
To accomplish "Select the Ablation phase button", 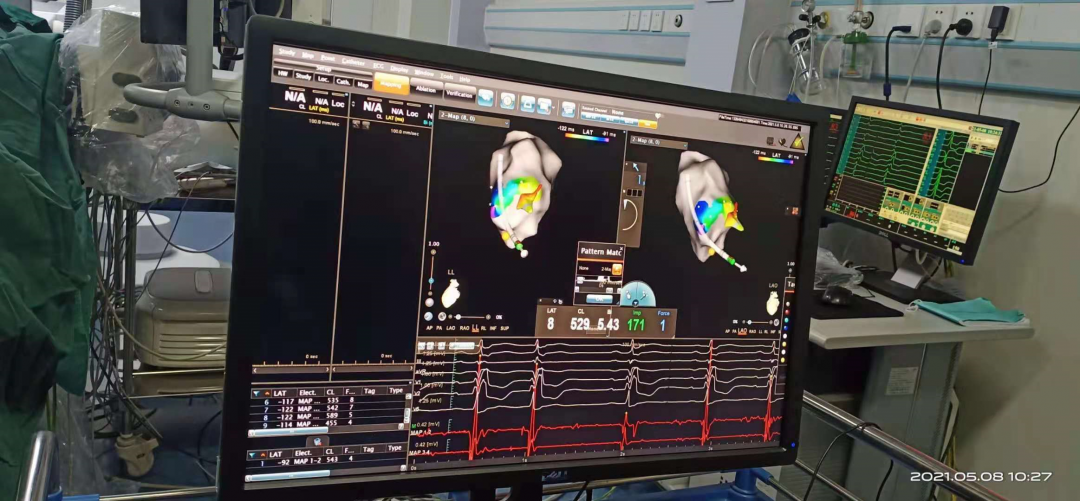I will pyautogui.click(x=426, y=88).
